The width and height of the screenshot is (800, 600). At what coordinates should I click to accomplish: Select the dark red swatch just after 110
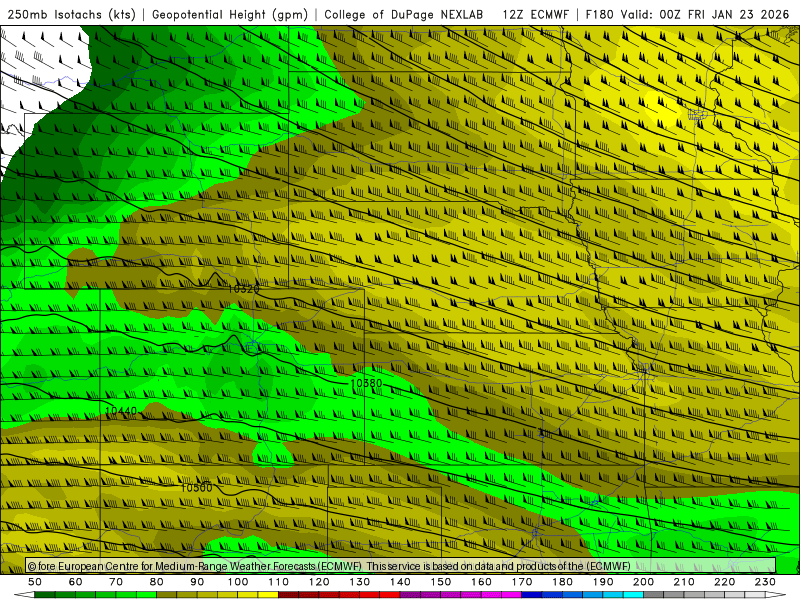tap(288, 595)
